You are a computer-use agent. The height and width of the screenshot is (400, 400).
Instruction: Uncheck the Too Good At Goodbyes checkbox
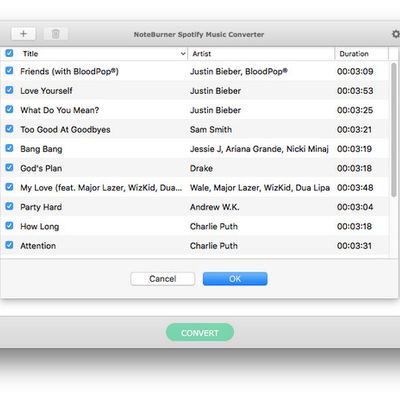[x=9, y=129]
